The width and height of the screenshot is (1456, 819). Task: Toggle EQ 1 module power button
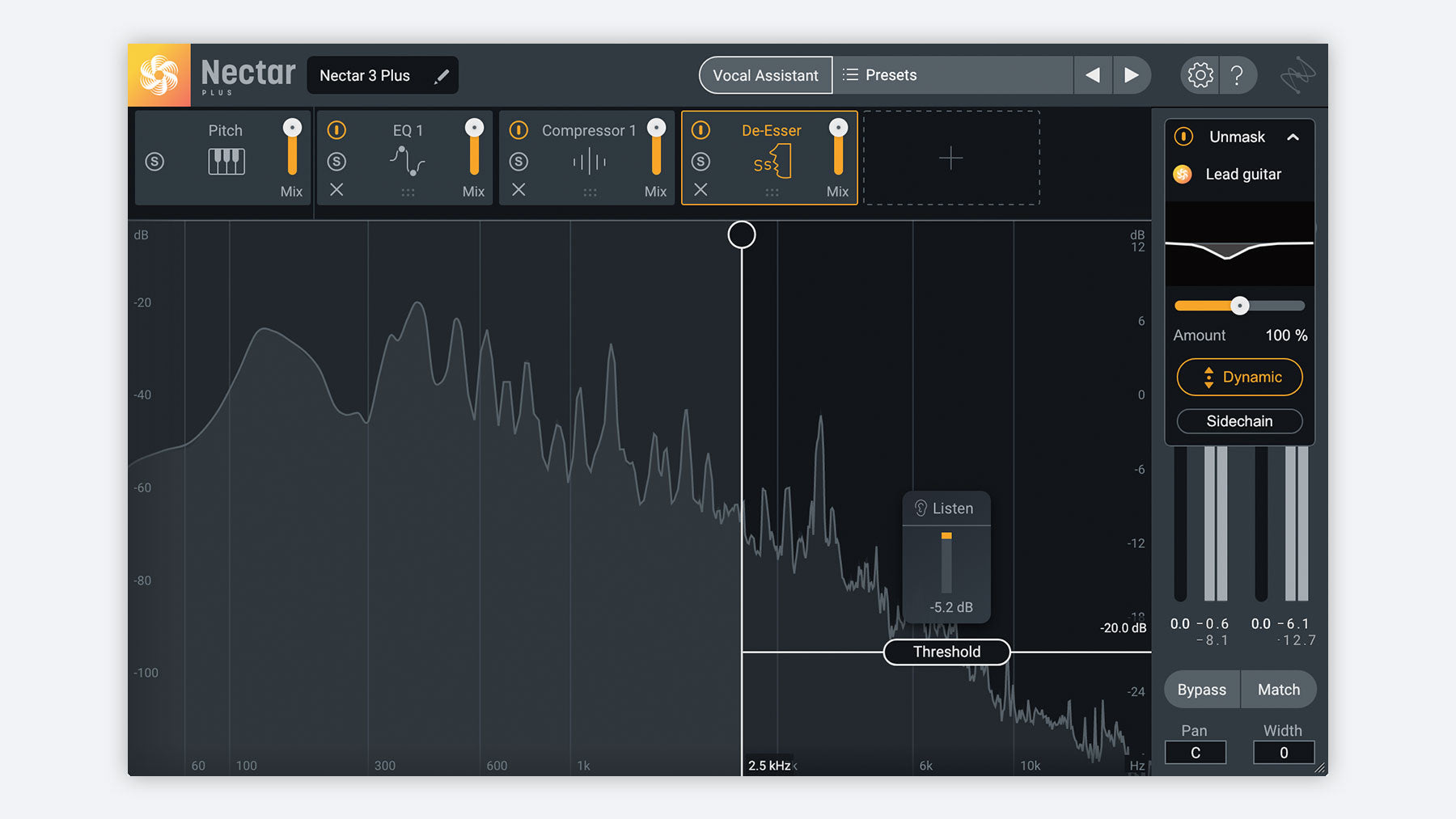(336, 130)
